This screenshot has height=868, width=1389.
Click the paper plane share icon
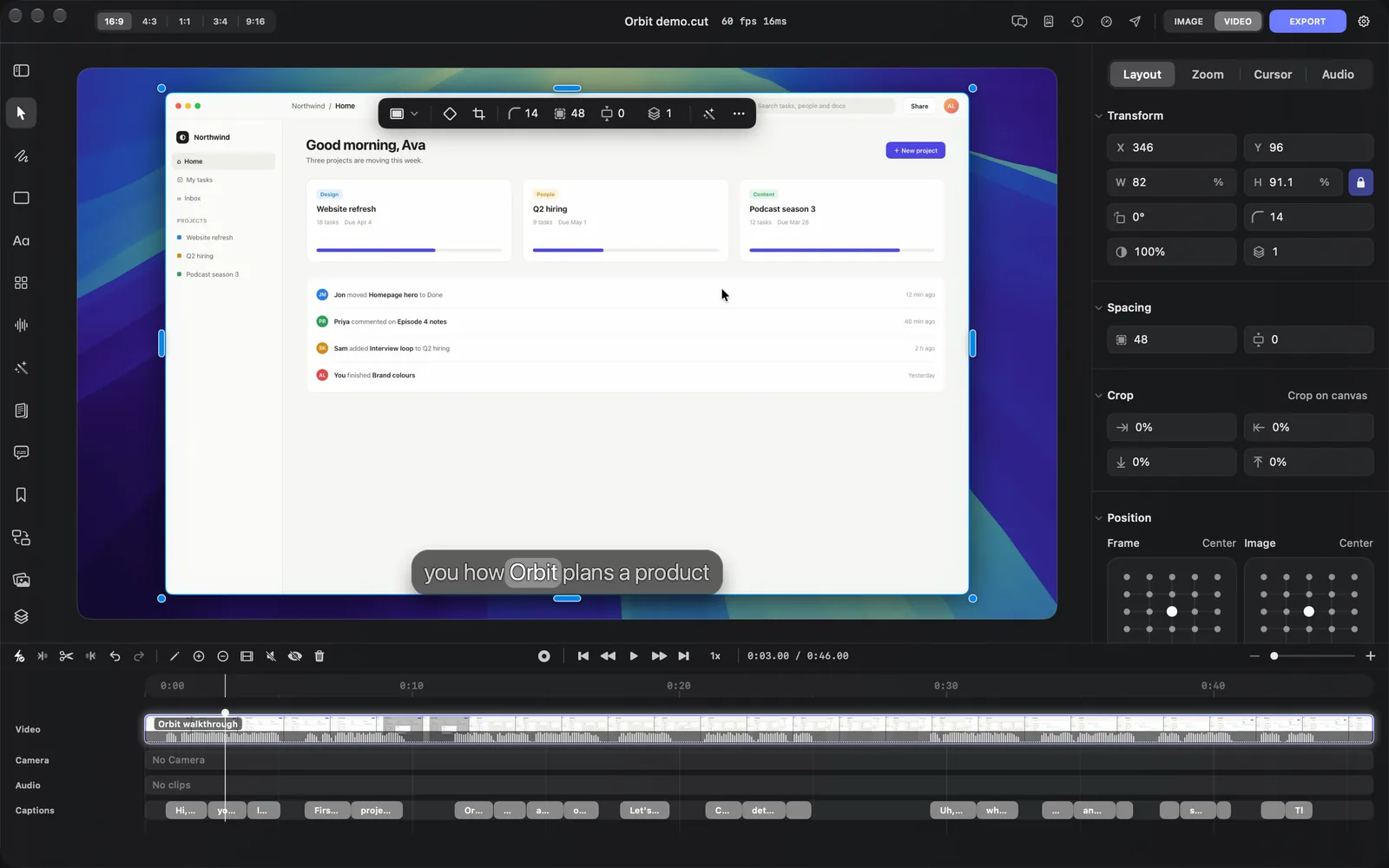pyautogui.click(x=1136, y=22)
